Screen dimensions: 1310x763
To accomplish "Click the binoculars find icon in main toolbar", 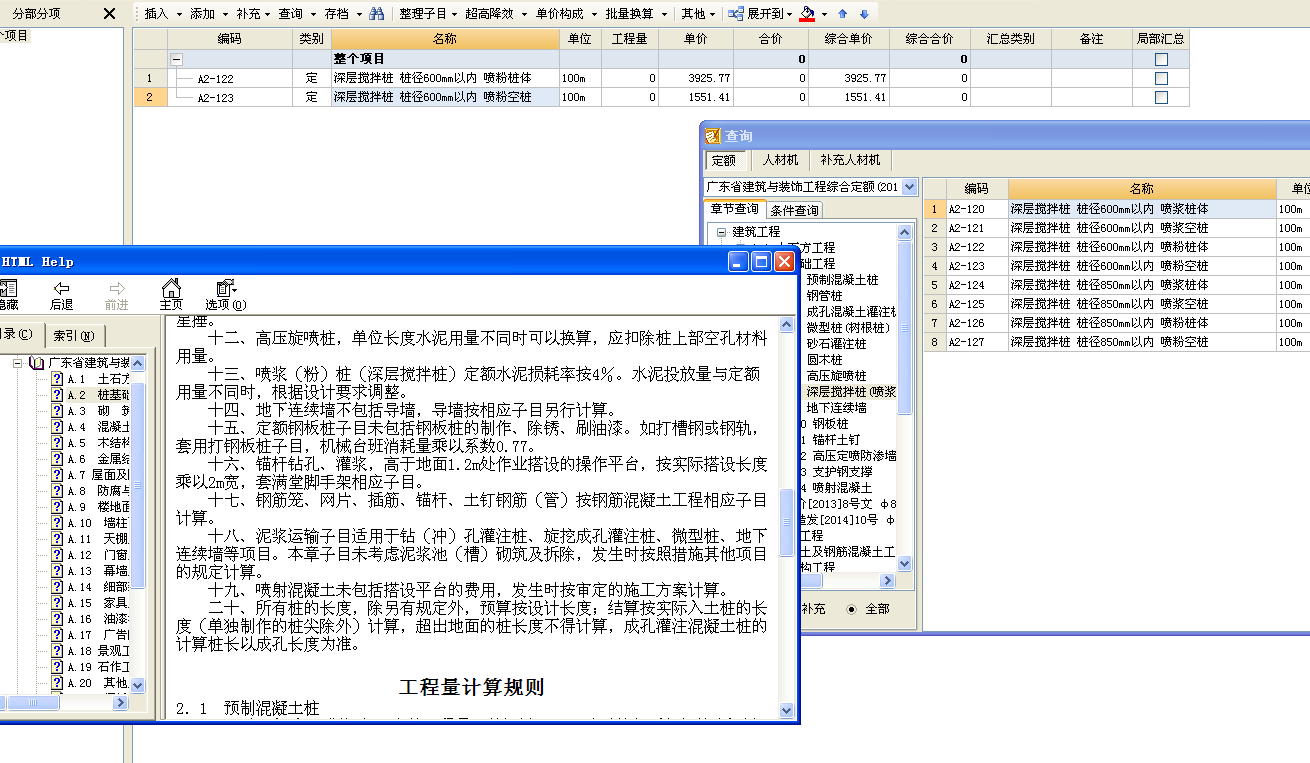I will pyautogui.click(x=376, y=14).
